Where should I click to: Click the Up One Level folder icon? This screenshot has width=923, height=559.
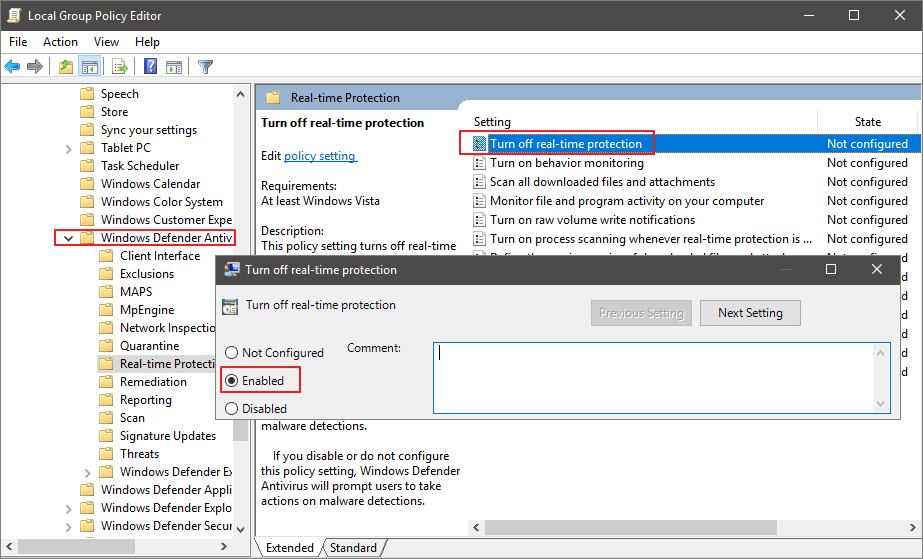66,67
